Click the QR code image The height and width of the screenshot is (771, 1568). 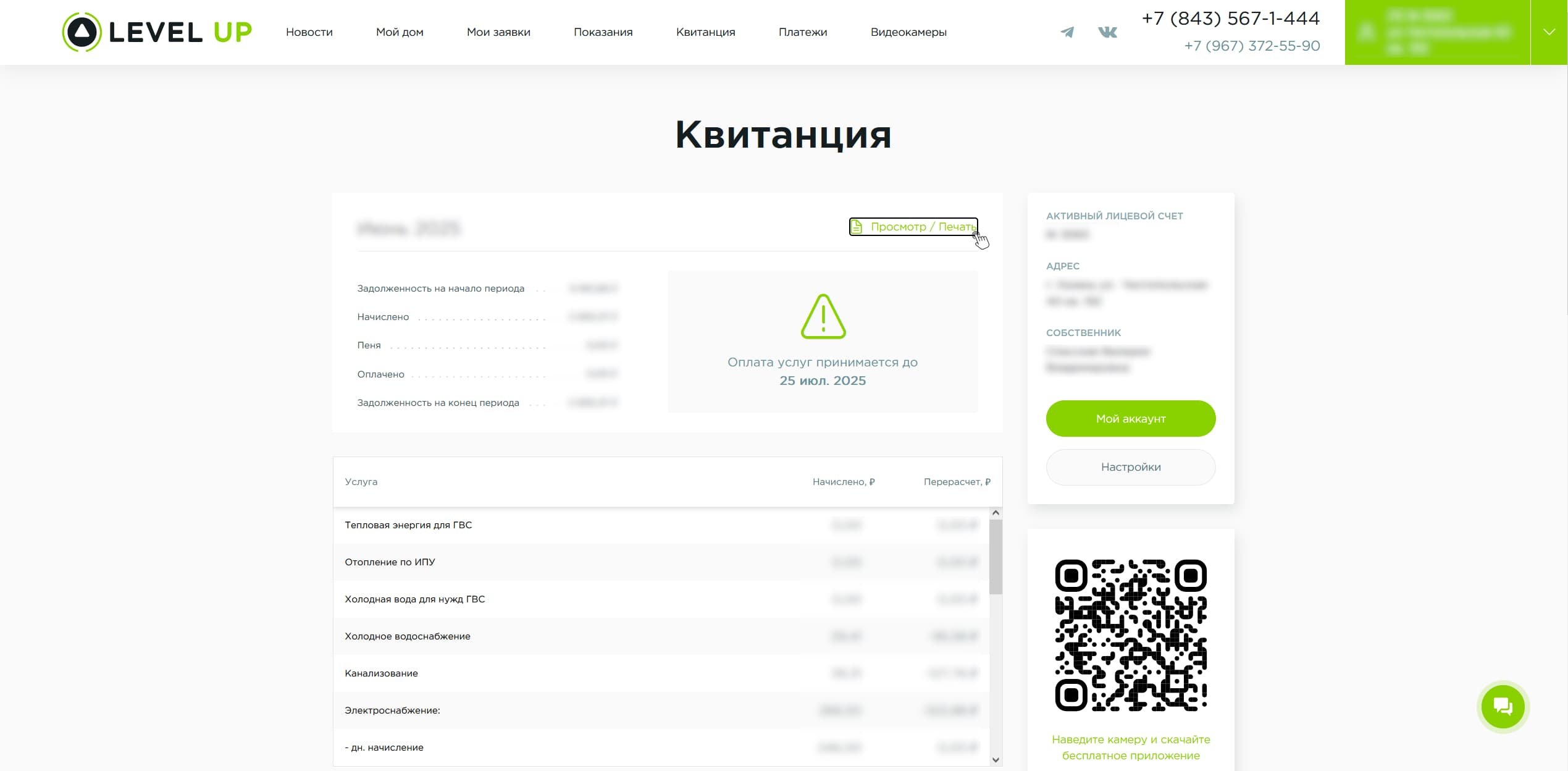click(1131, 635)
